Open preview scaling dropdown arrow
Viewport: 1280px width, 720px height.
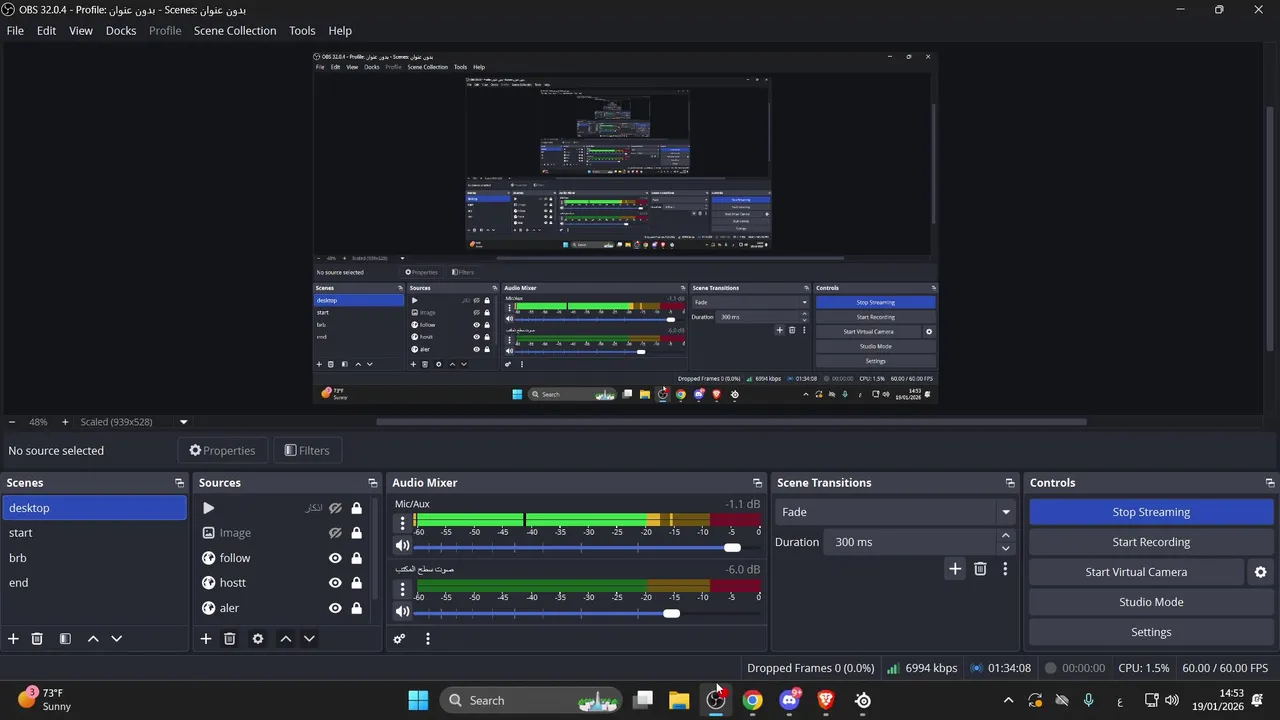pos(183,422)
